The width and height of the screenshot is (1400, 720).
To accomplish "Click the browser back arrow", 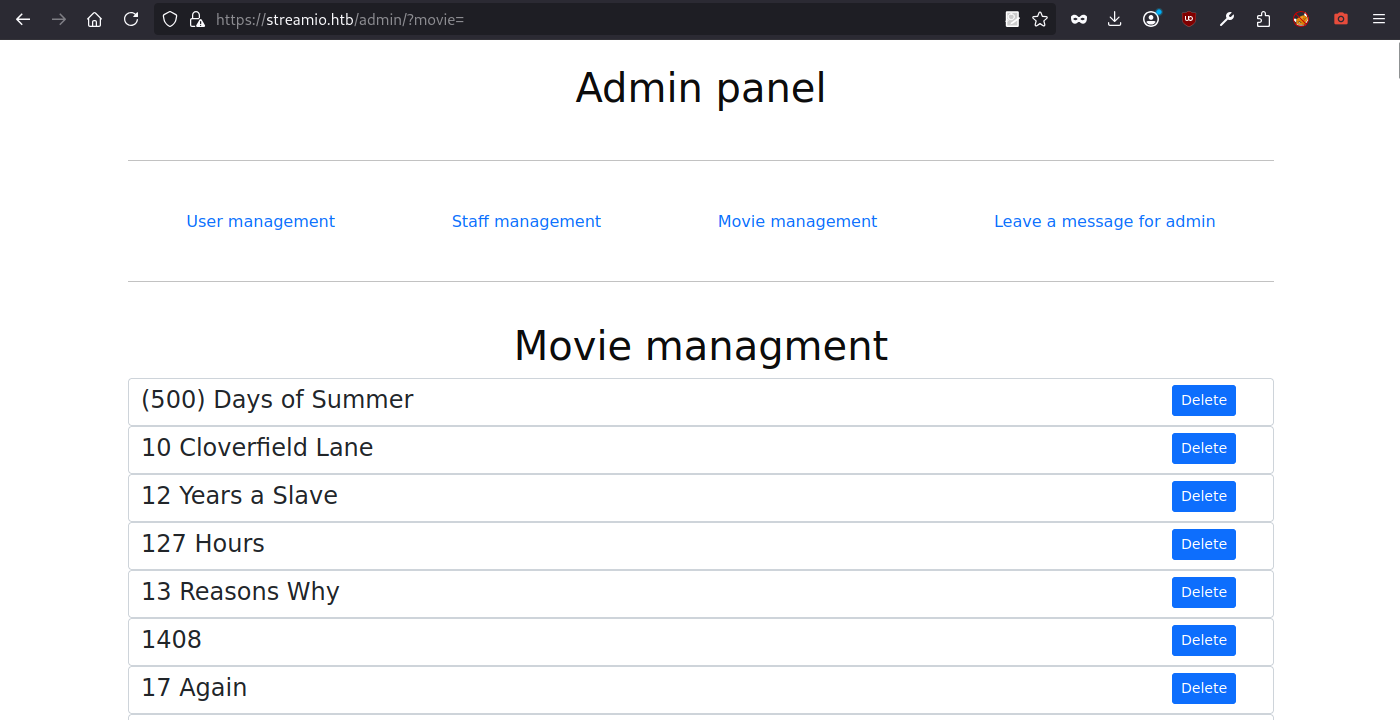I will pyautogui.click(x=23, y=19).
